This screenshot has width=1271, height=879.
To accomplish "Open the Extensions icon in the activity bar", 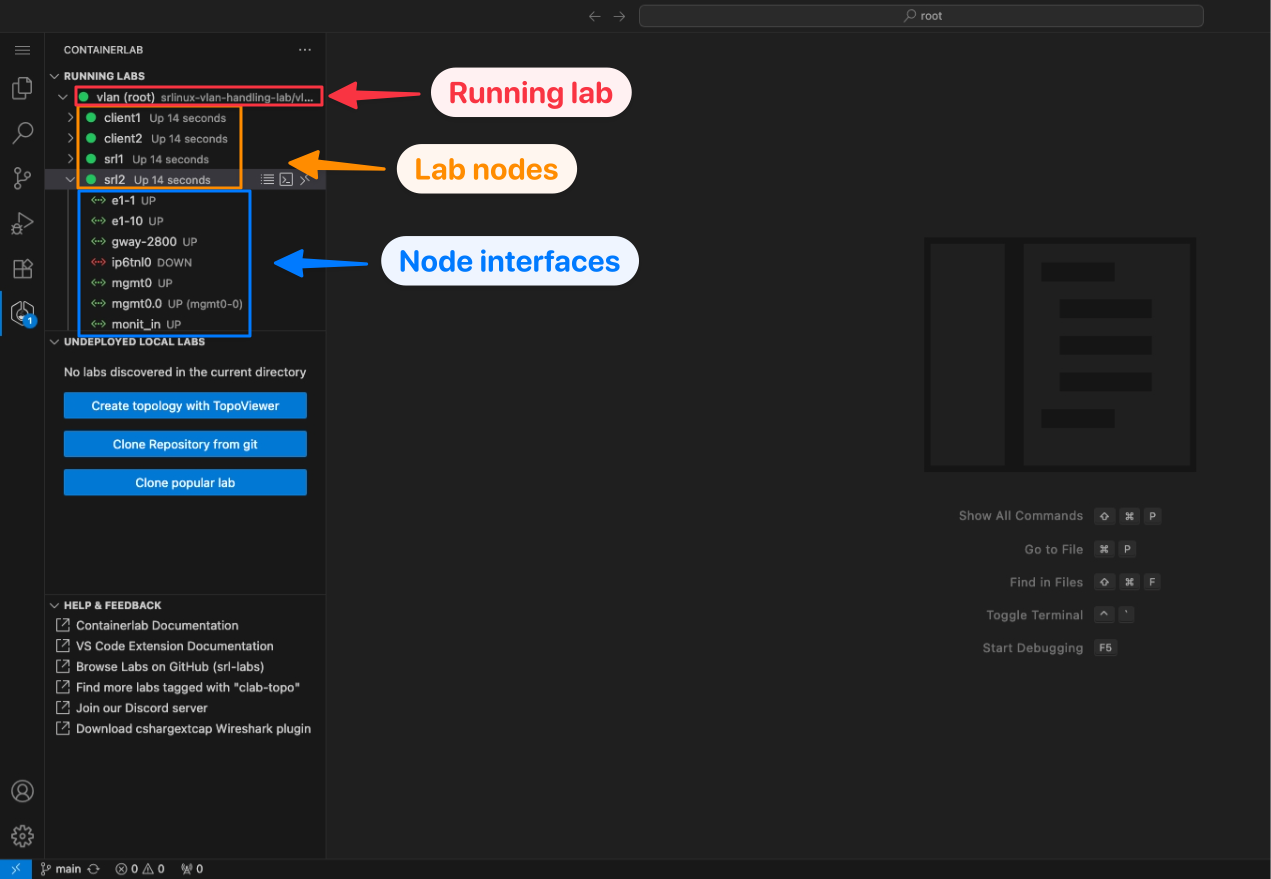I will click(x=22, y=268).
